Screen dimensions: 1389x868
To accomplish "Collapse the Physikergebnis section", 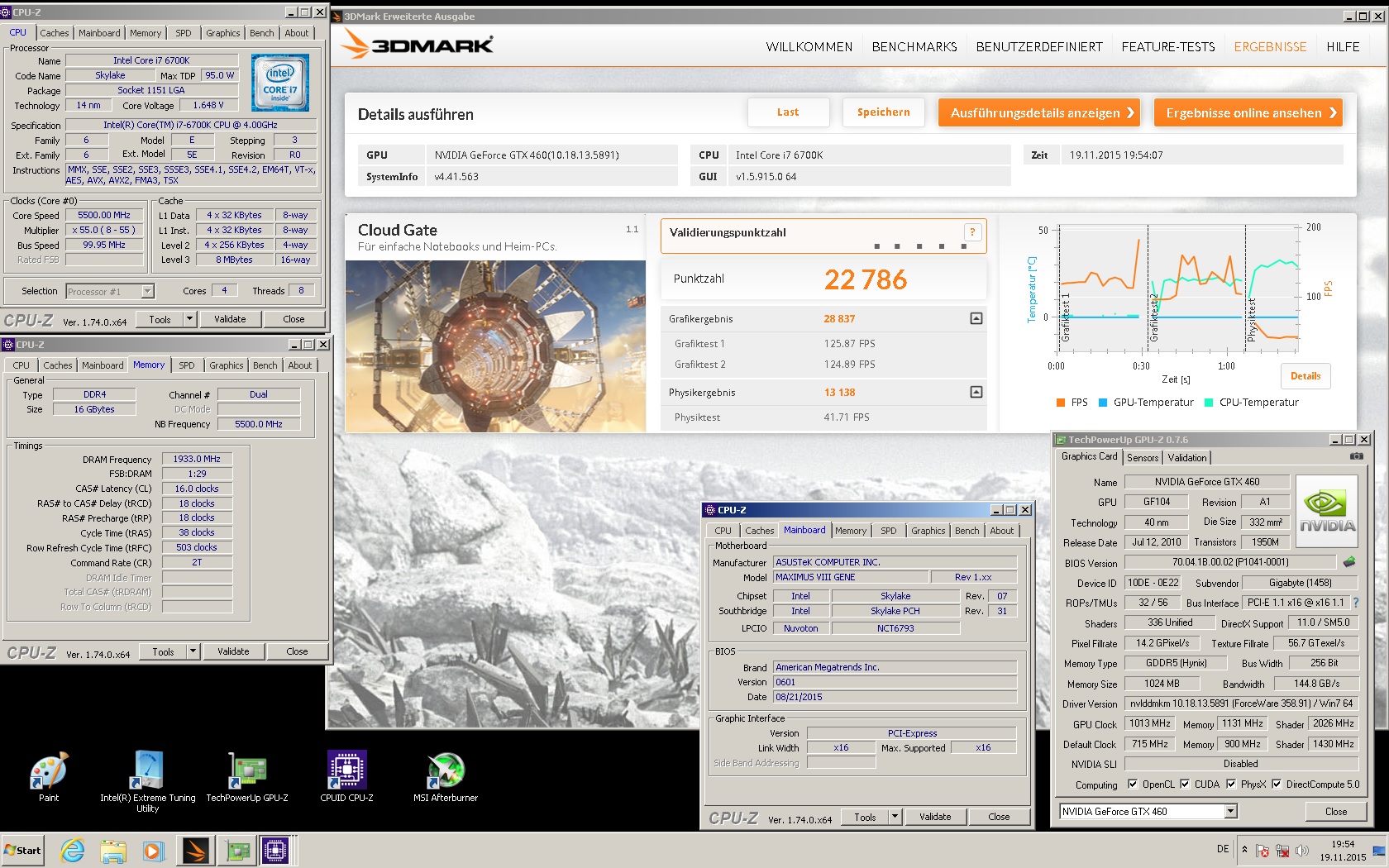I will point(976,392).
